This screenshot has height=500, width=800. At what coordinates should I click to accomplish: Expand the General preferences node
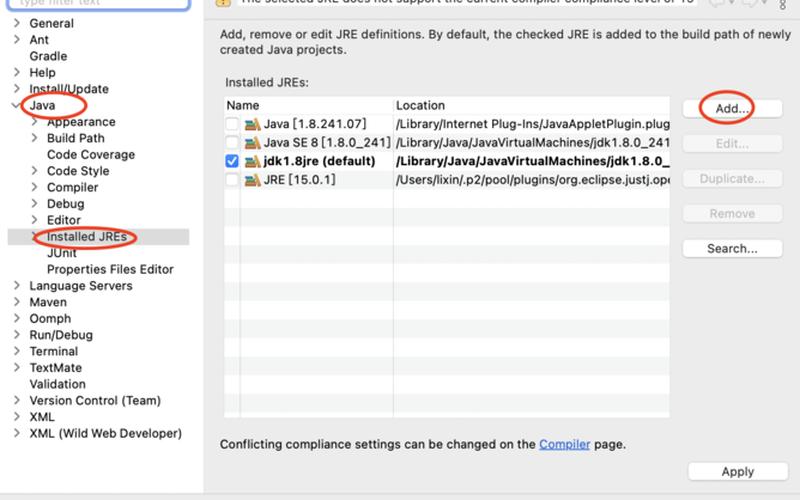pyautogui.click(x=17, y=23)
